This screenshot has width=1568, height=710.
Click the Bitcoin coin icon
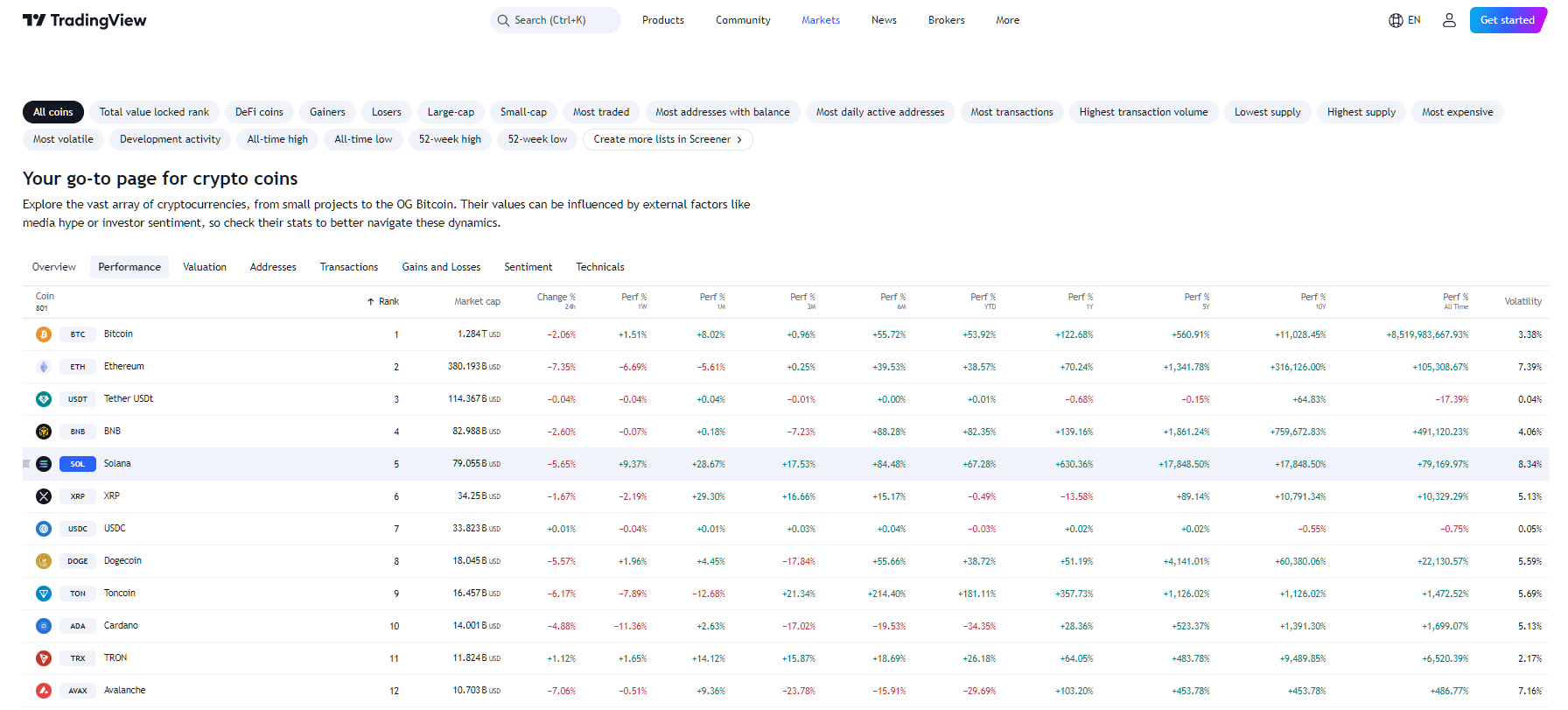(44, 334)
